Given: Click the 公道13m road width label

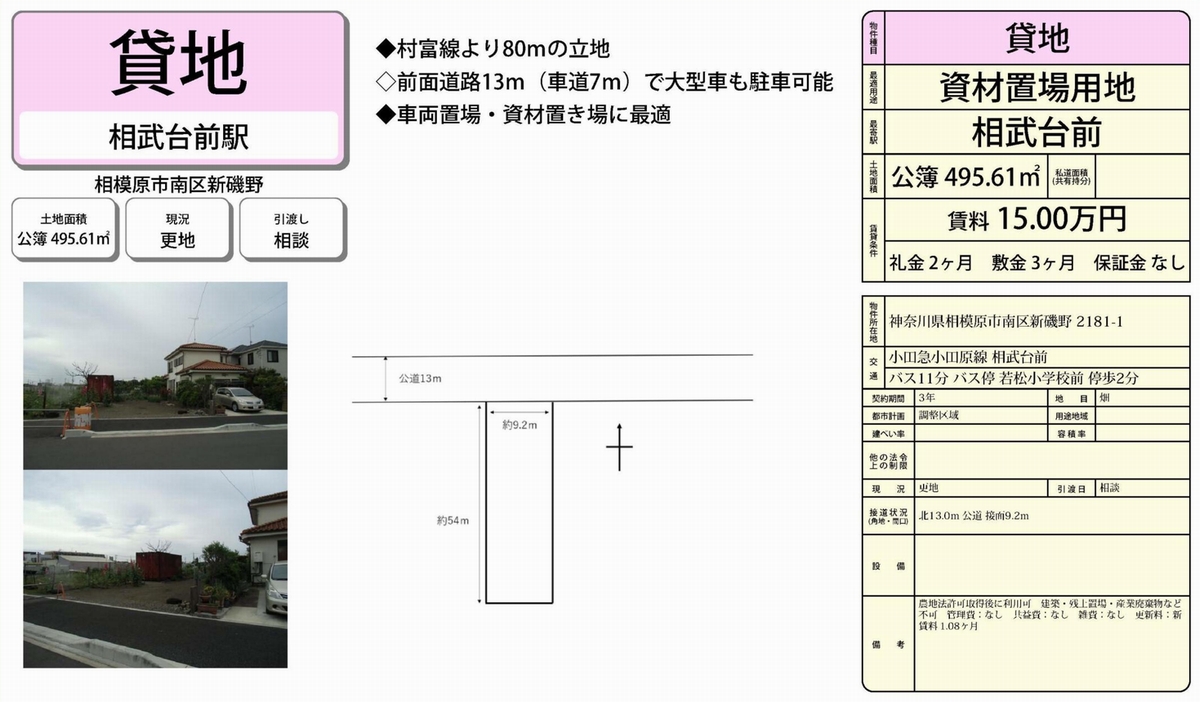Looking at the screenshot, I should (420, 379).
